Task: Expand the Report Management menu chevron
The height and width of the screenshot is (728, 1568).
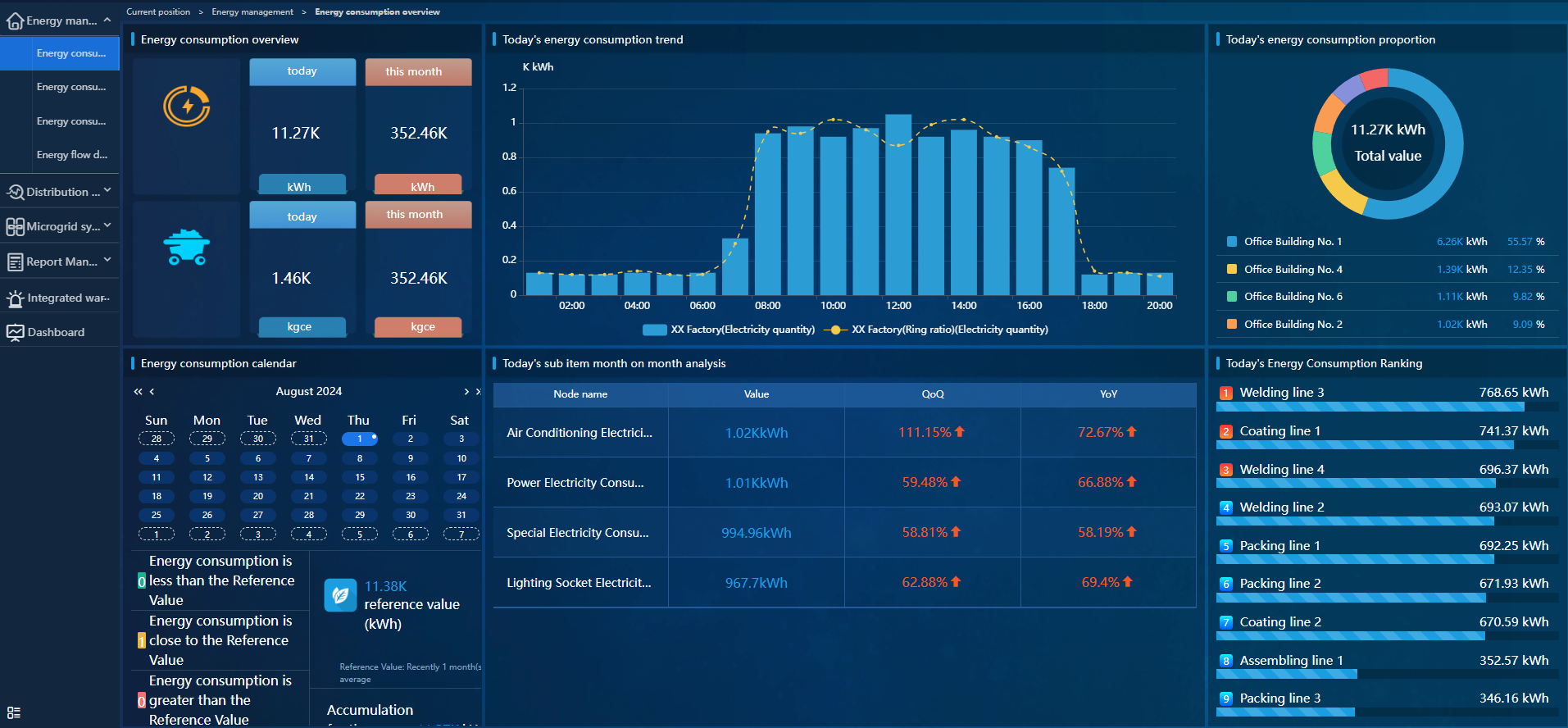Action: tap(107, 261)
